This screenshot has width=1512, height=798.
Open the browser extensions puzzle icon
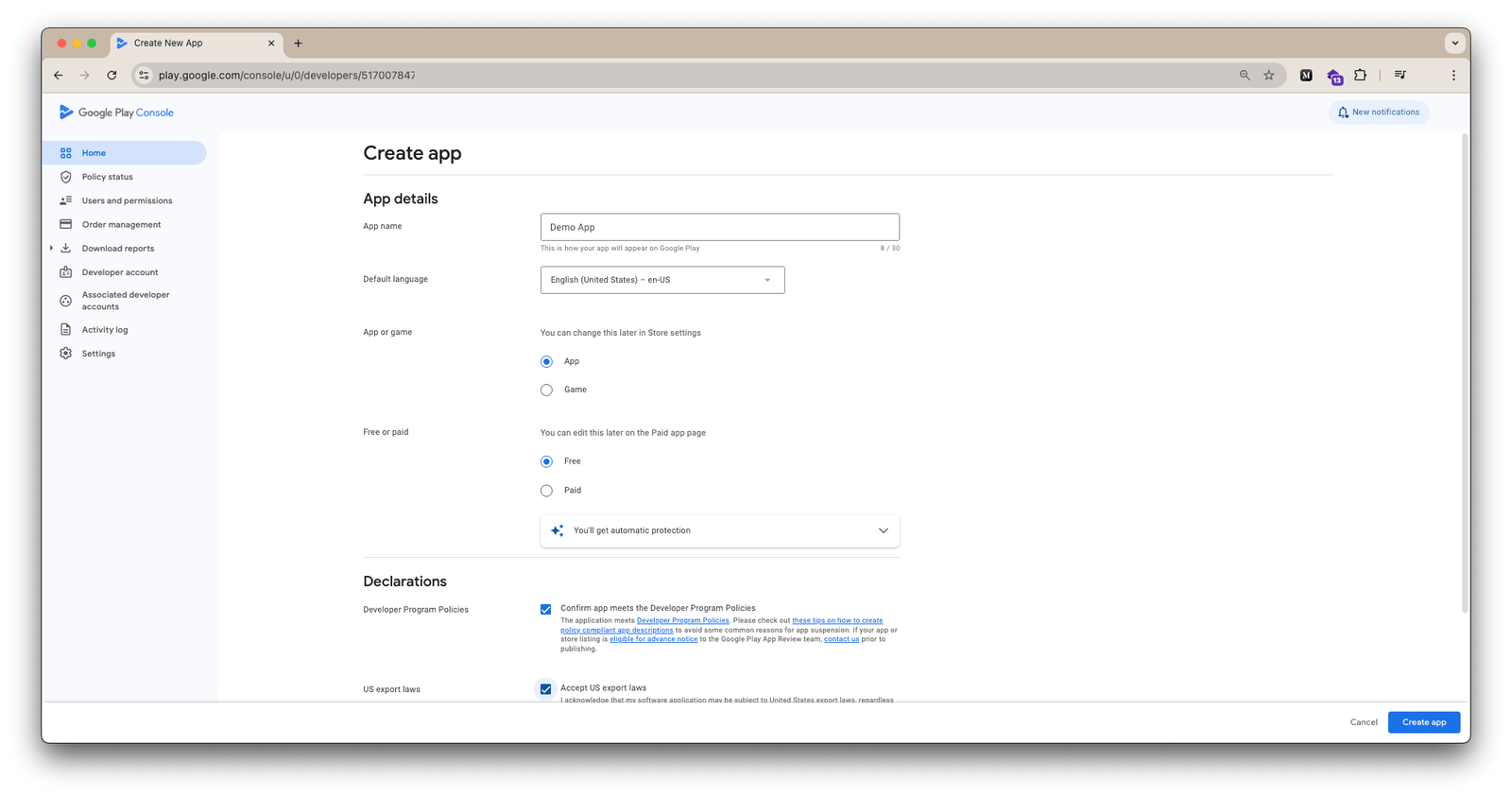1360,76
